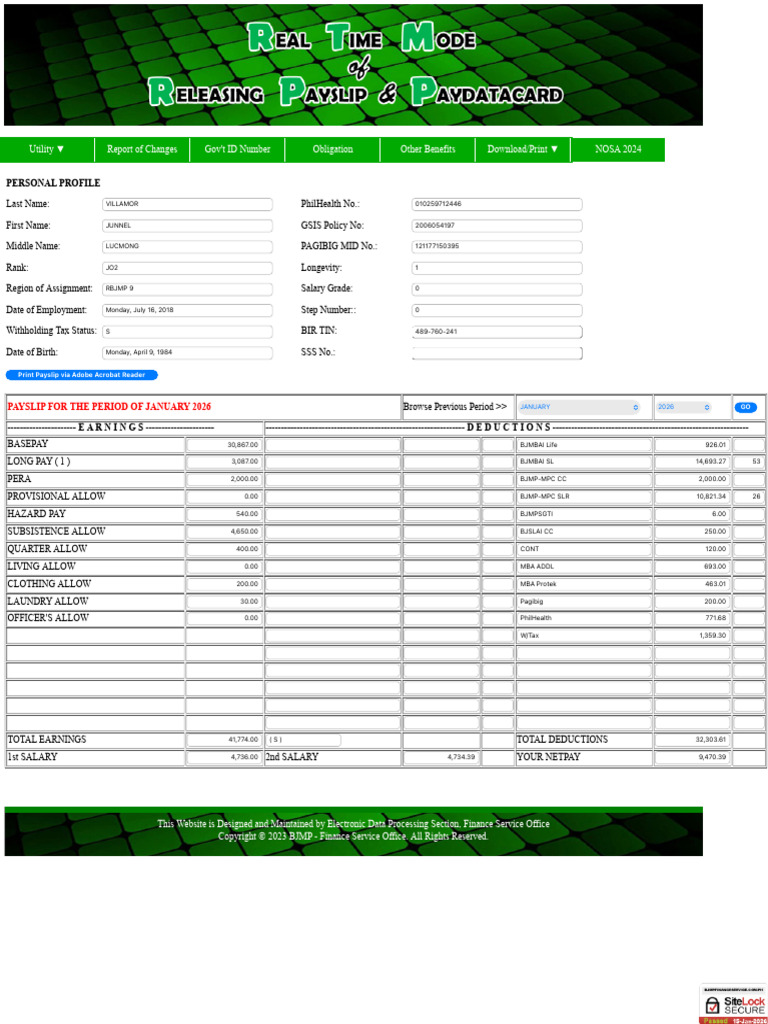Open the Gov't ID Number menu

pos(237,150)
